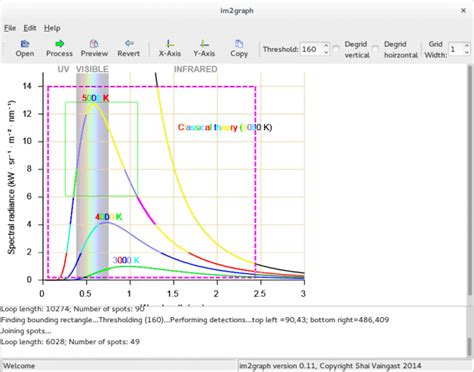Screen dimensions: 474x372
Task: Open the File menu
Action: [10, 28]
